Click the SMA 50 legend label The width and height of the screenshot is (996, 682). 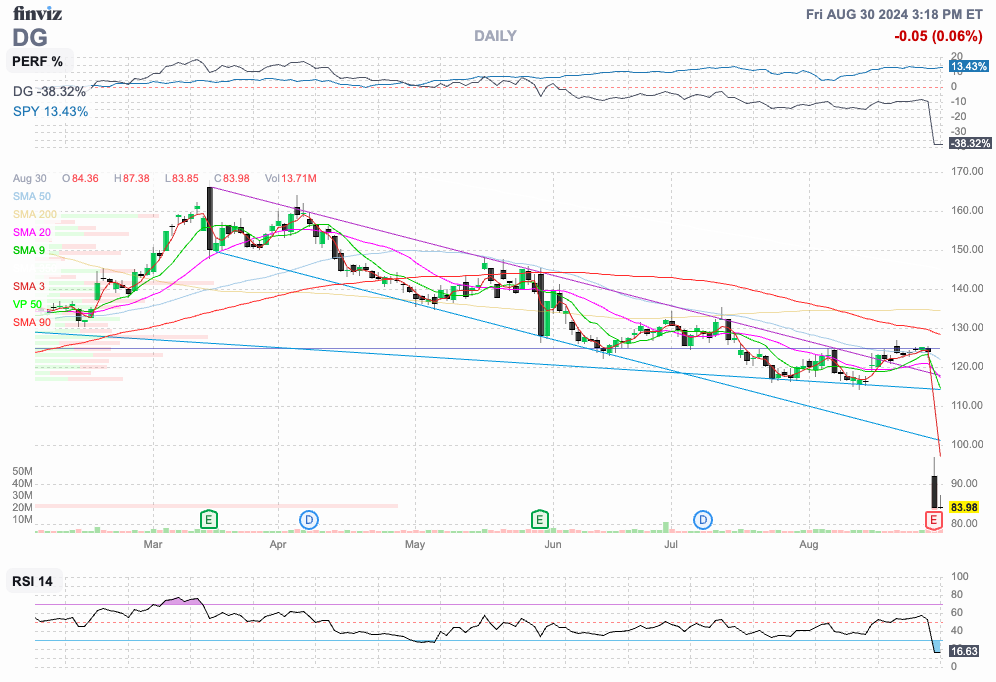(x=32, y=196)
